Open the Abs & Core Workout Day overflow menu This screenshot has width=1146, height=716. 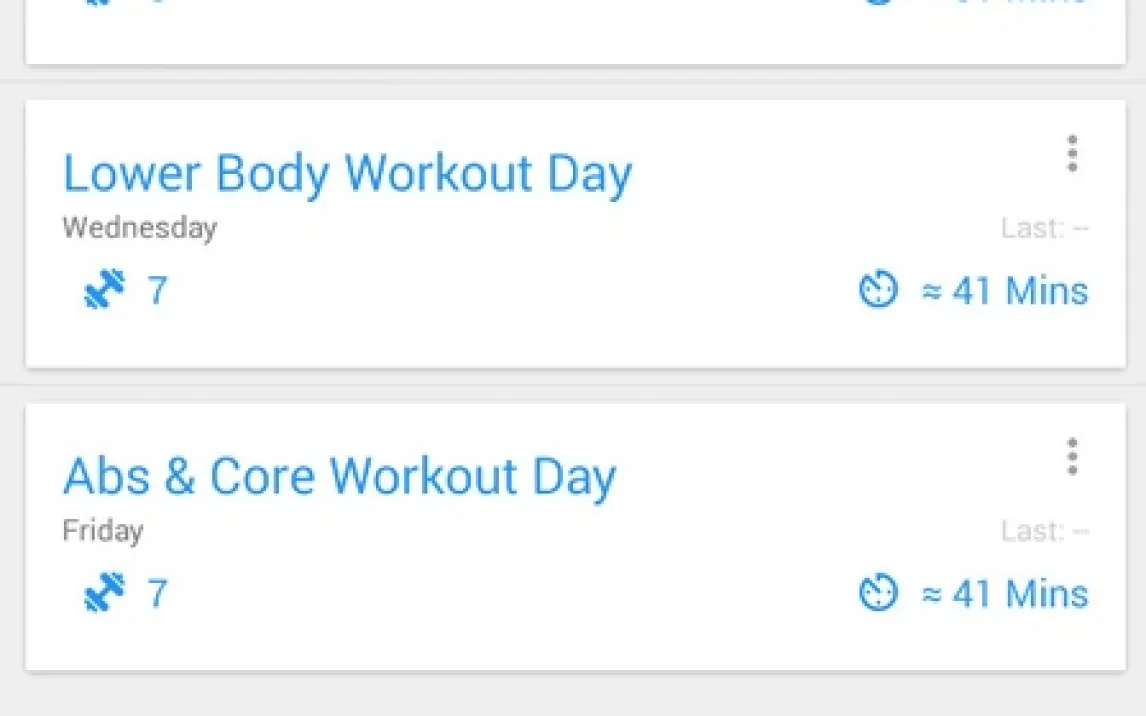coord(1072,457)
